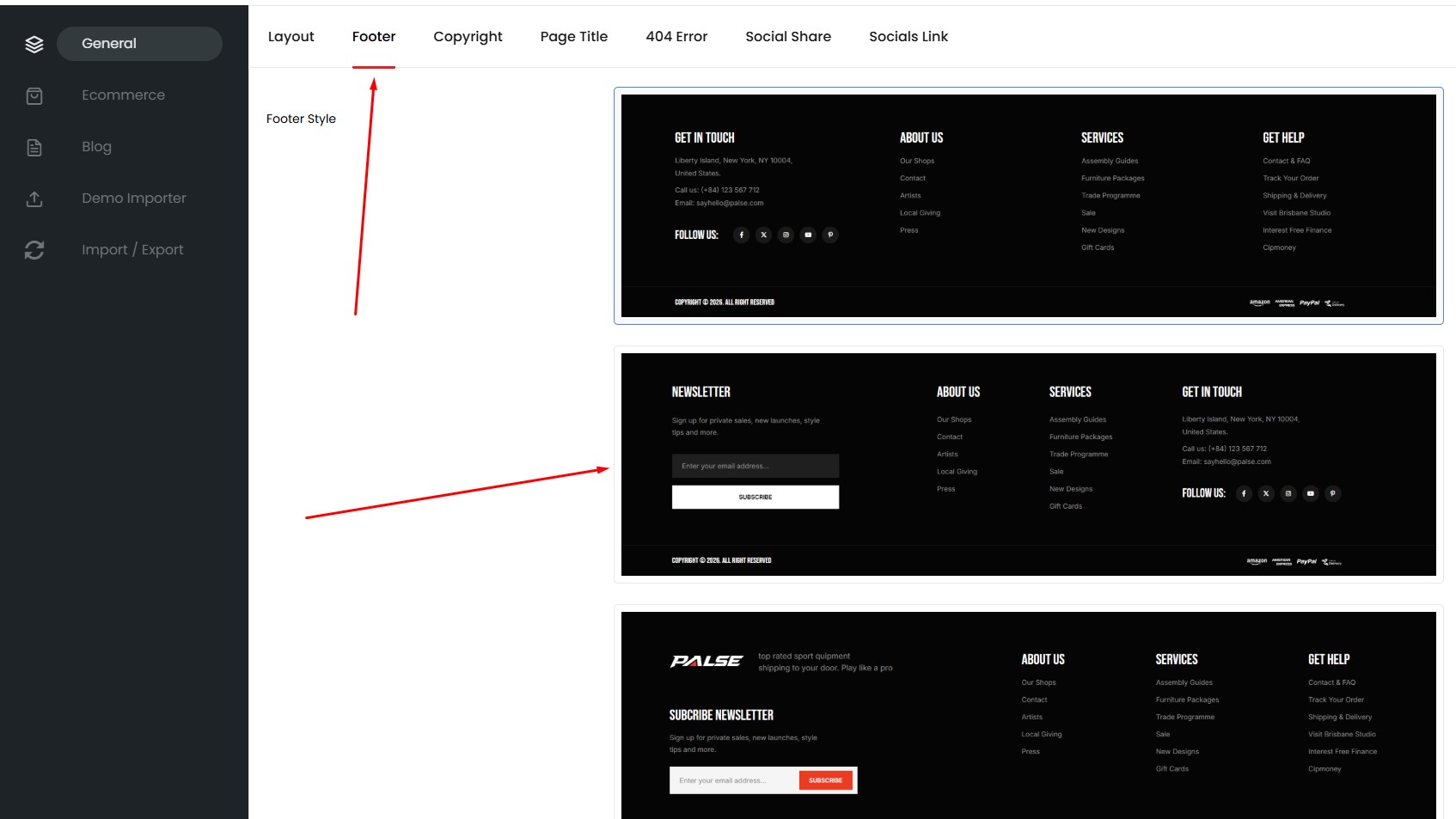The image size is (1456, 819).
Task: Click the Demo Importer upload icon
Action: [x=34, y=199]
